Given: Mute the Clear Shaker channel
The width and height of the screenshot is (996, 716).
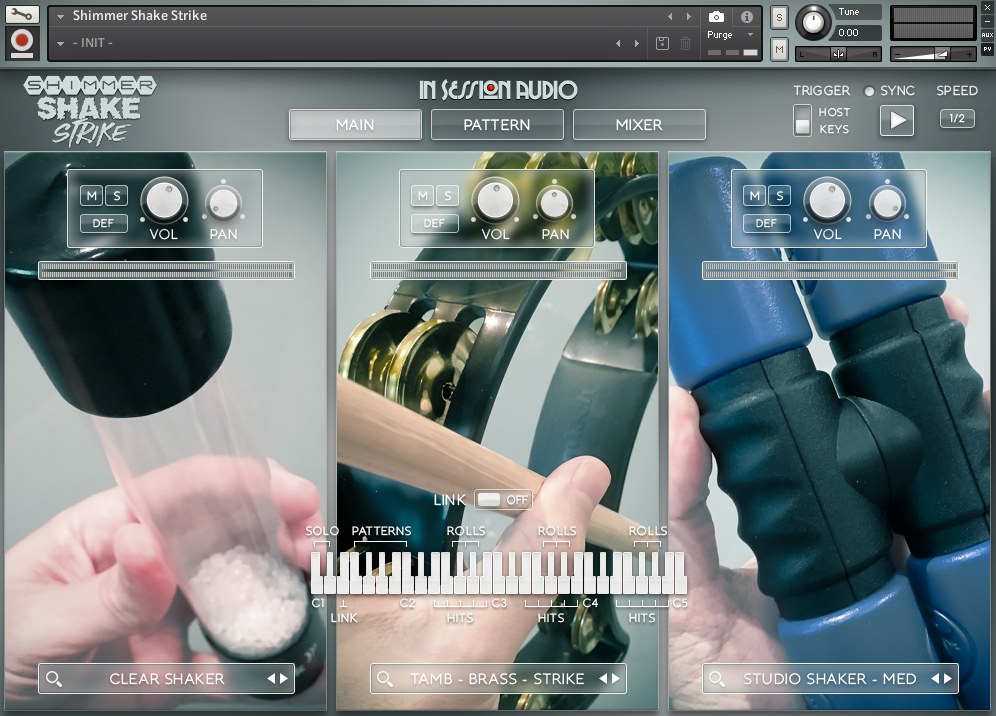Looking at the screenshot, I should click(91, 196).
